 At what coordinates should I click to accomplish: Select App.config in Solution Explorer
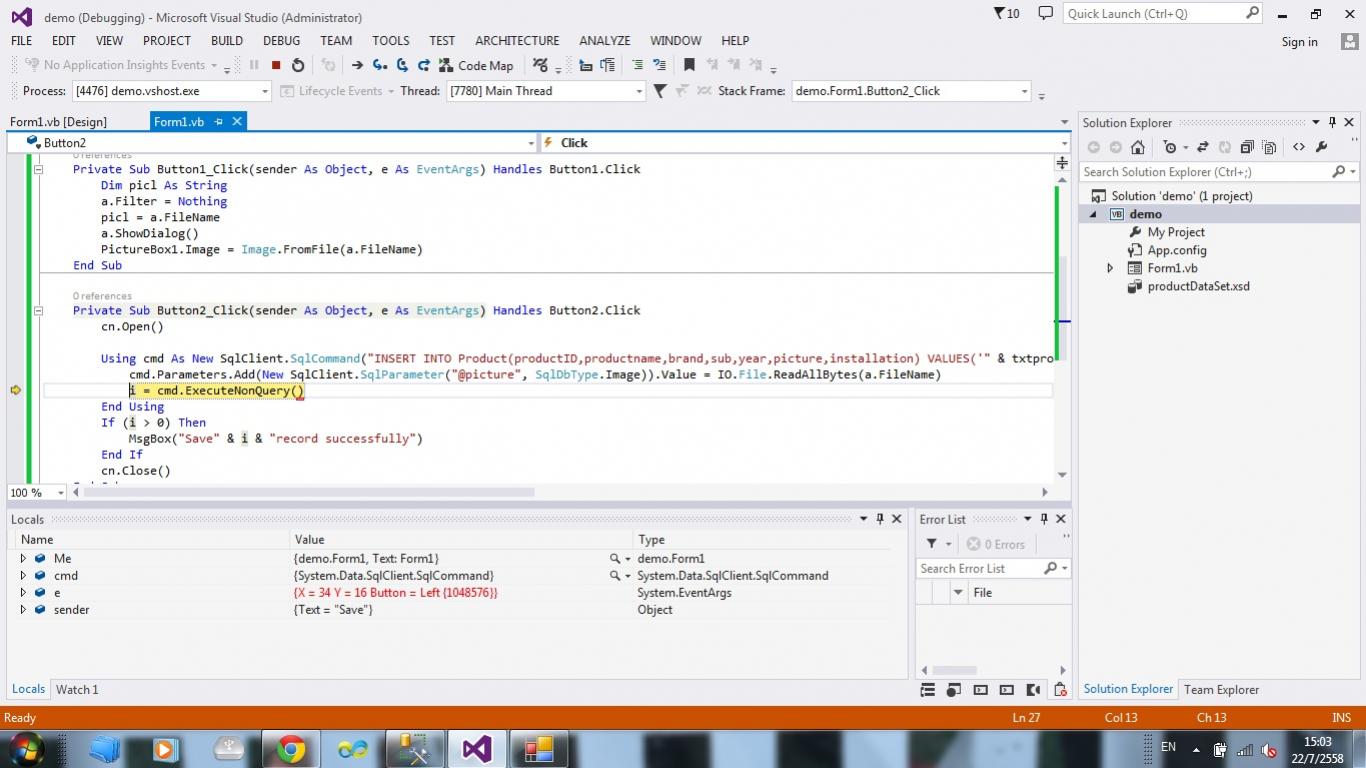[x=1177, y=250]
